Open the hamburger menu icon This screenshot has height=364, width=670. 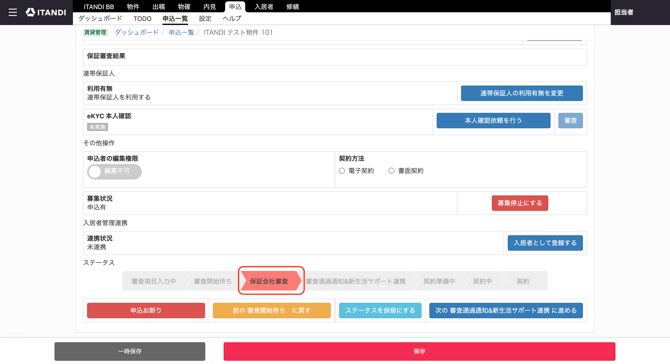13,12
